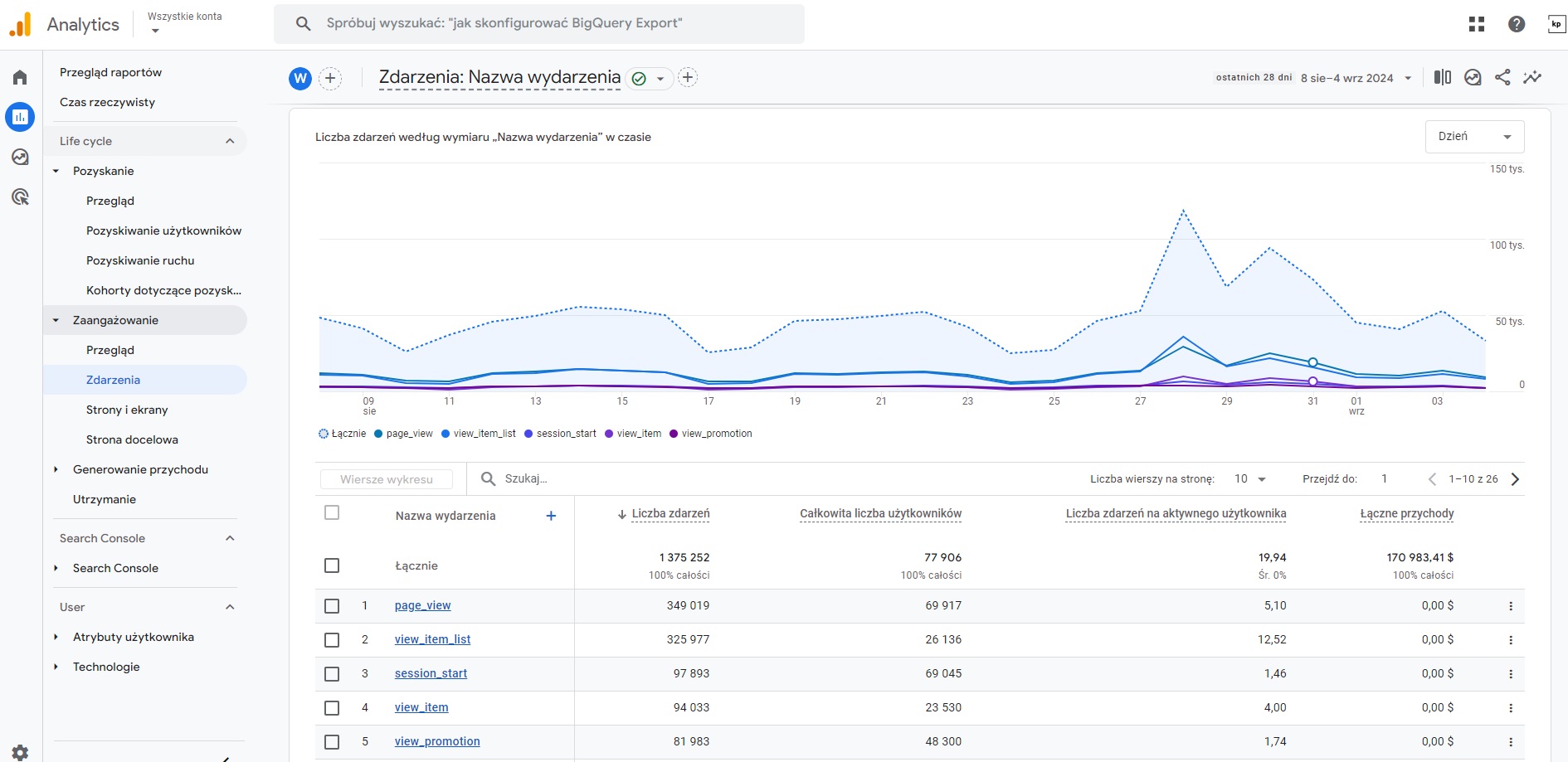Open the view_promotion event link
The image size is (1568, 762).
click(437, 741)
